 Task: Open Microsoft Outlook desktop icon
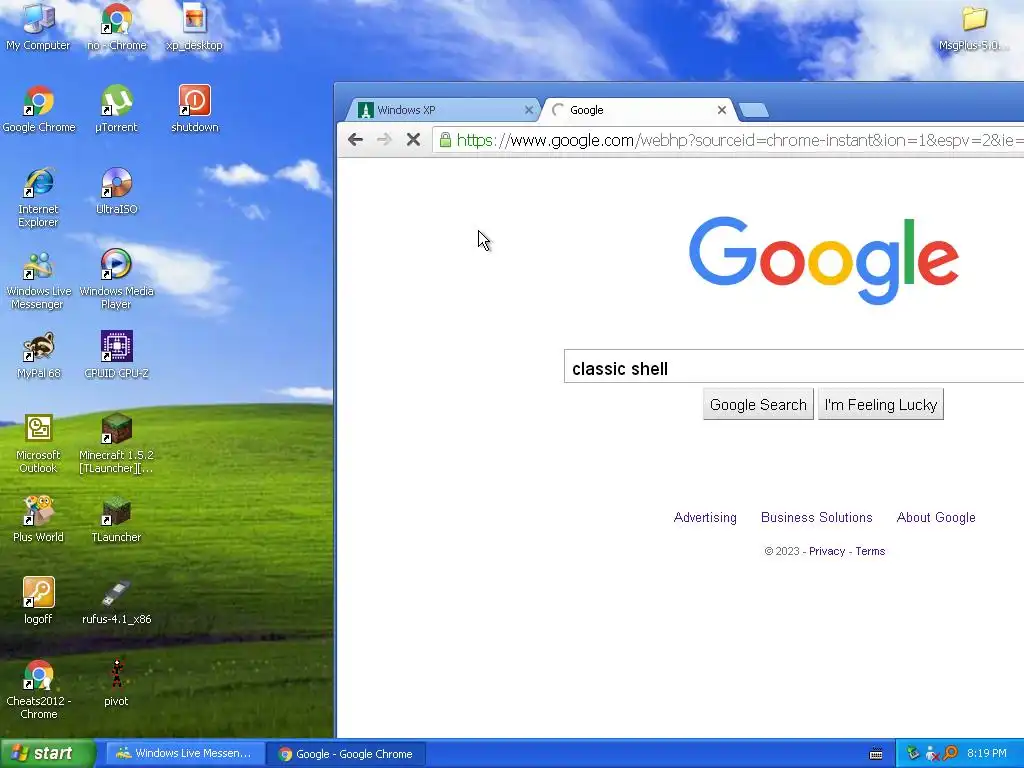pyautogui.click(x=38, y=443)
